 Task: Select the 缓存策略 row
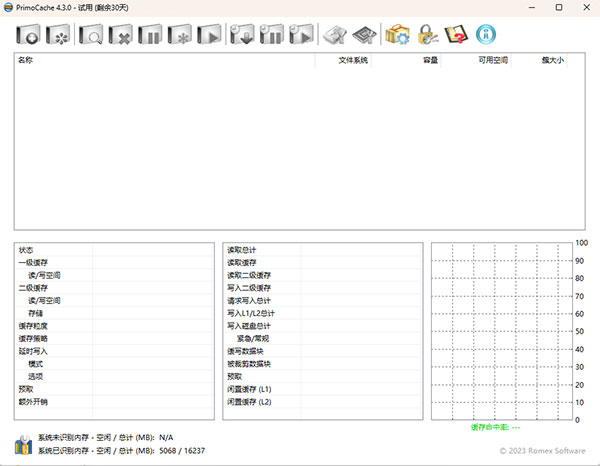coord(114,339)
